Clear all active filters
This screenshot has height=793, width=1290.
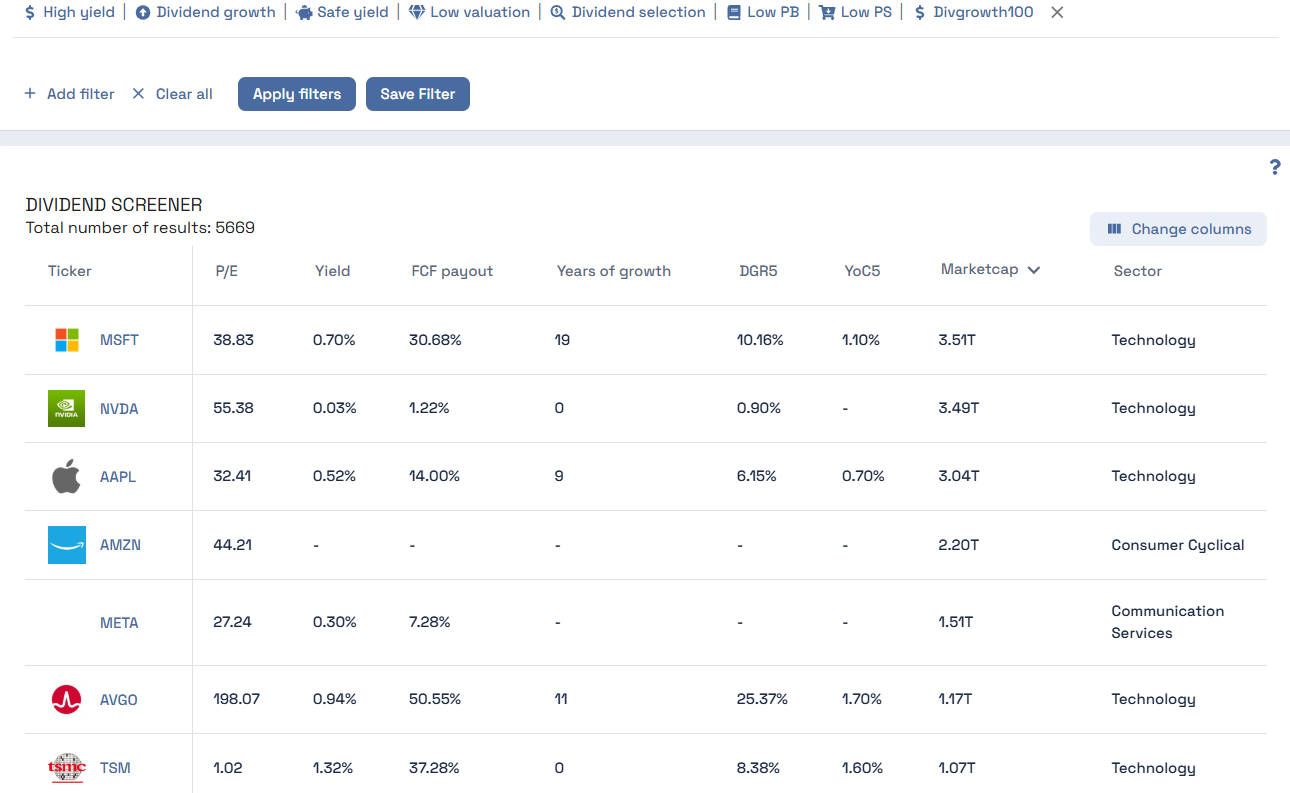coord(172,93)
